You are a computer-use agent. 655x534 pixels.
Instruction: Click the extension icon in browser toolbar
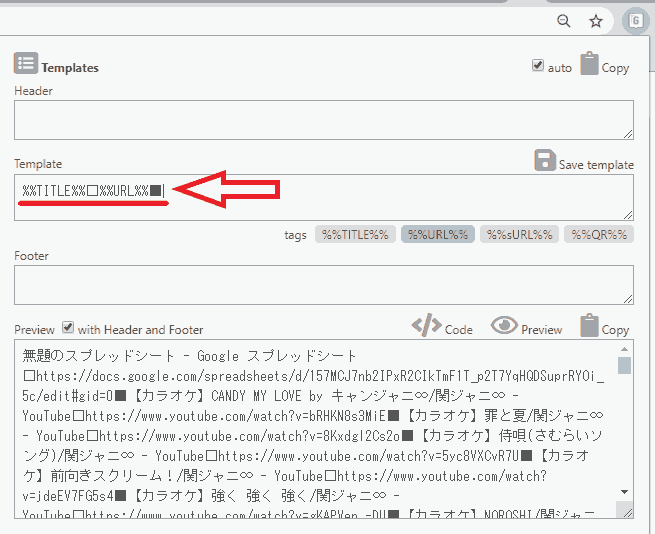pyautogui.click(x=635, y=20)
